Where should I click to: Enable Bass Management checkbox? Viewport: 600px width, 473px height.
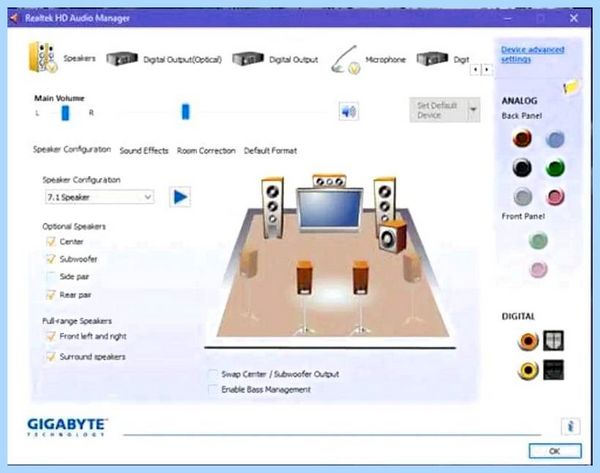pyautogui.click(x=213, y=390)
